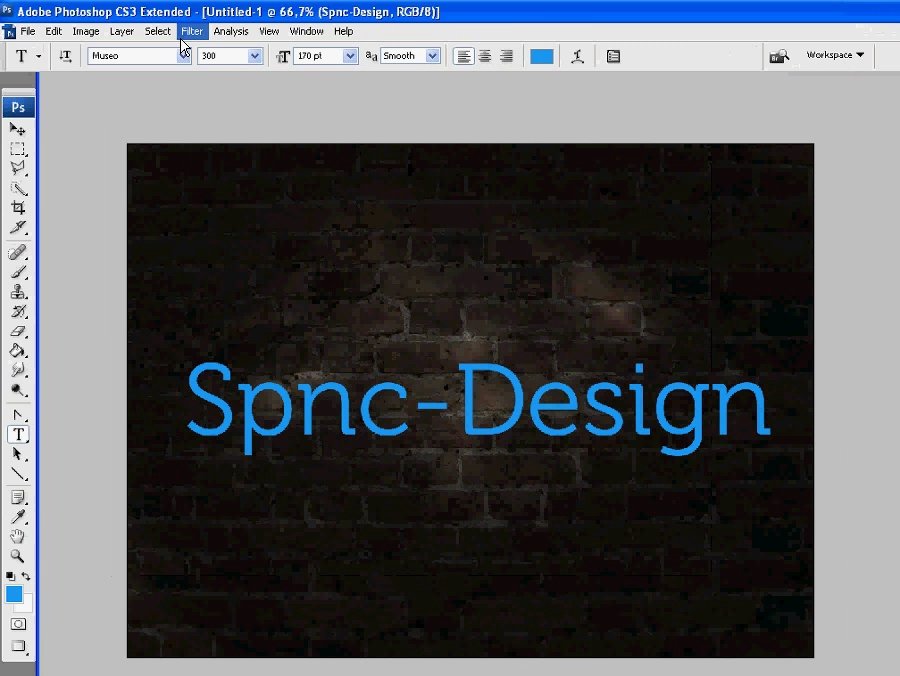Select the Hand tool
900x676 pixels.
18,537
